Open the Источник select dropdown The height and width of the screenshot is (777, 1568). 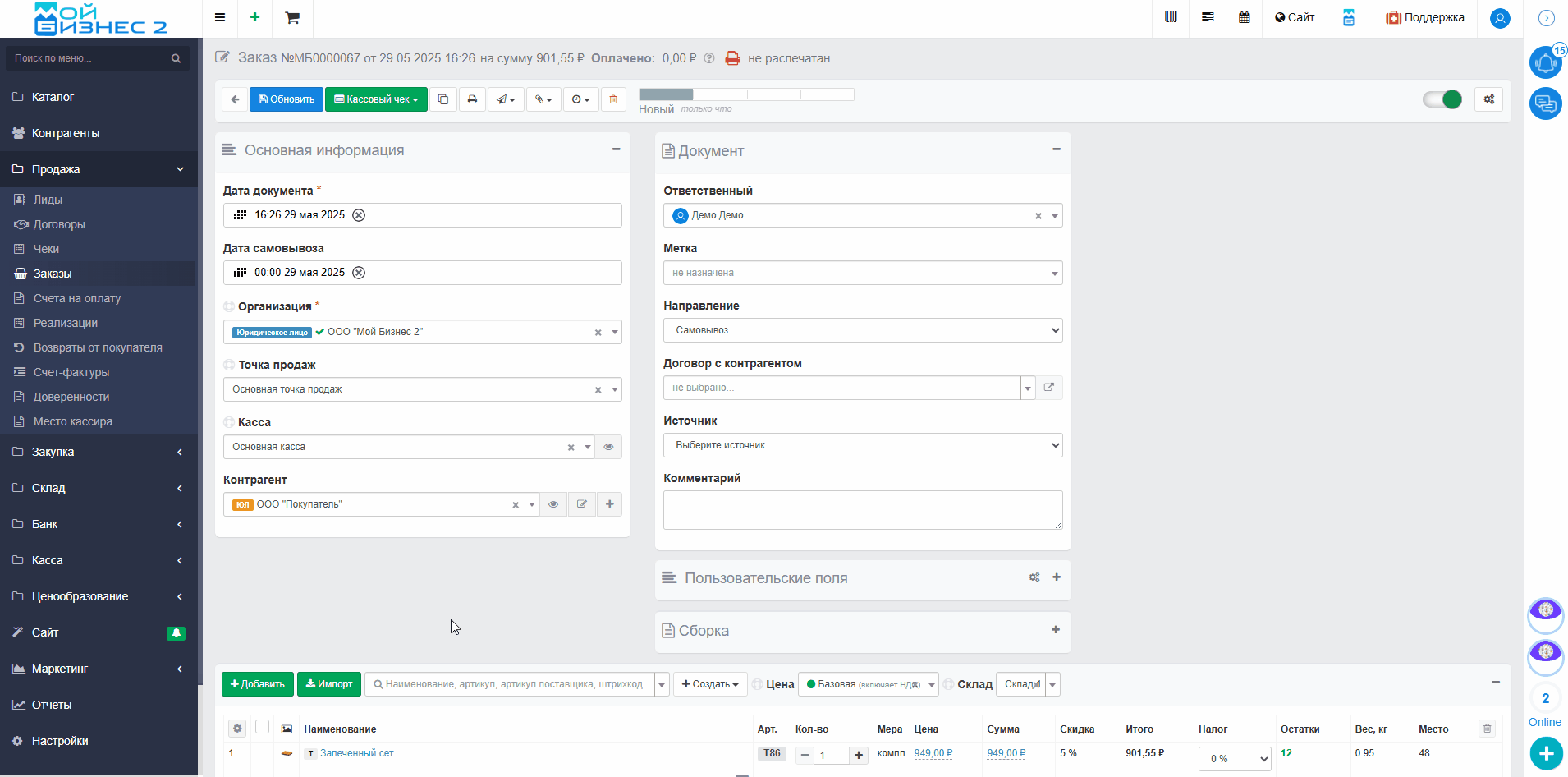[x=863, y=445]
